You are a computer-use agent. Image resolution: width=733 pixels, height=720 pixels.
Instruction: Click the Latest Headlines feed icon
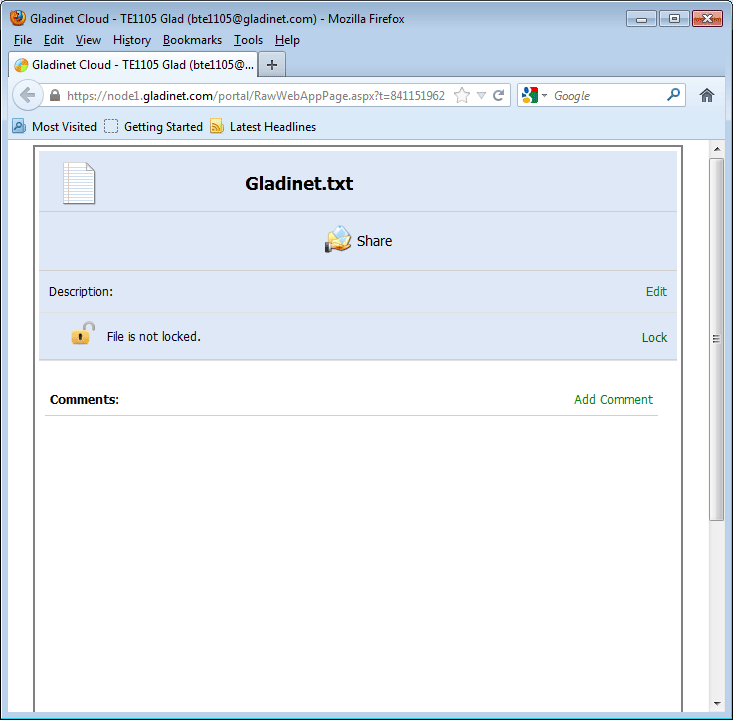[x=217, y=126]
